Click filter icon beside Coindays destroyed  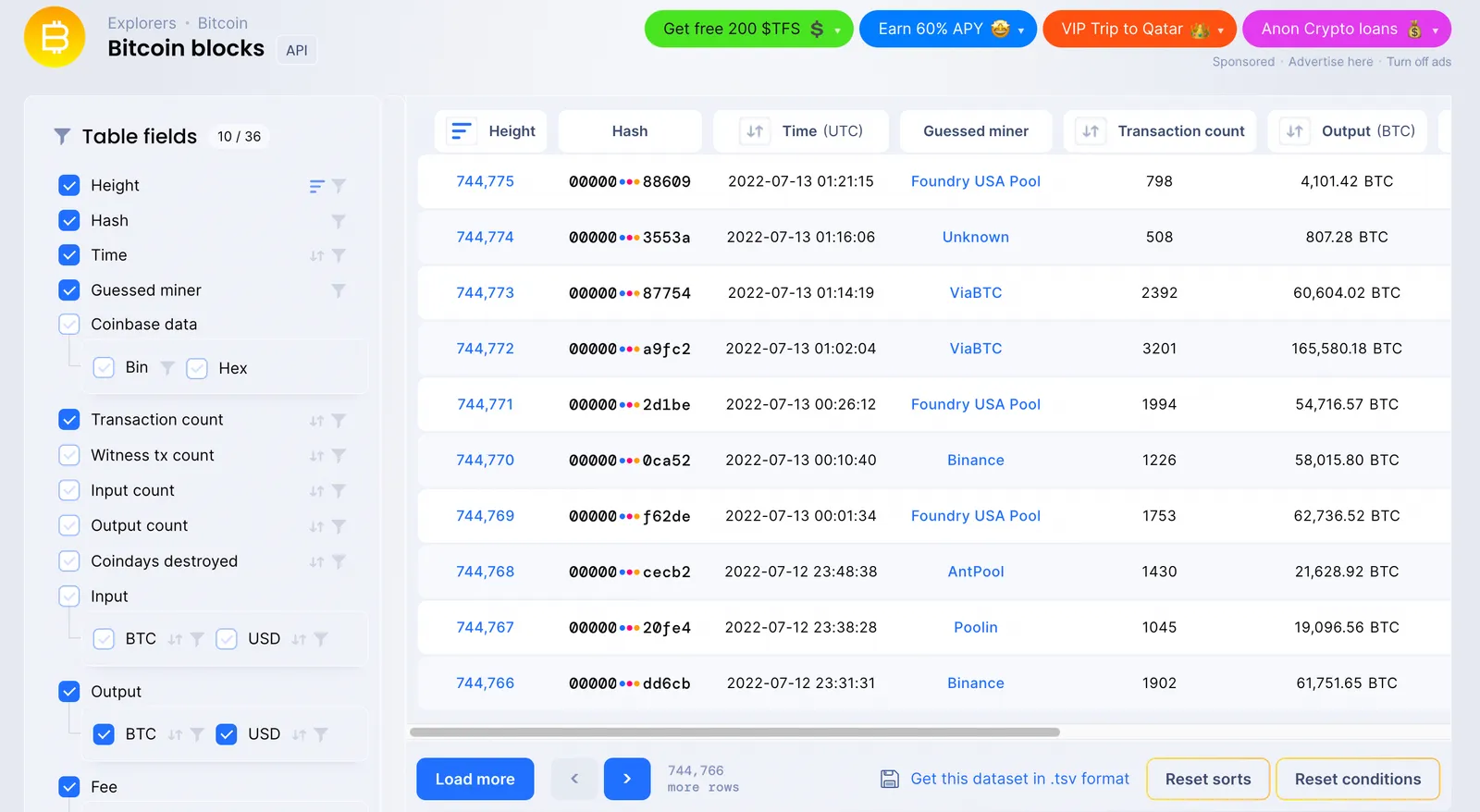(339, 561)
